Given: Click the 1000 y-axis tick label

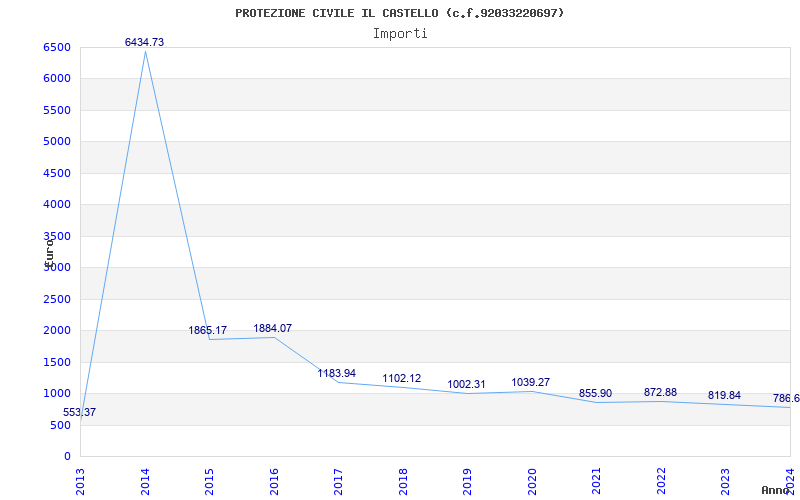Looking at the screenshot, I should [x=57, y=393].
